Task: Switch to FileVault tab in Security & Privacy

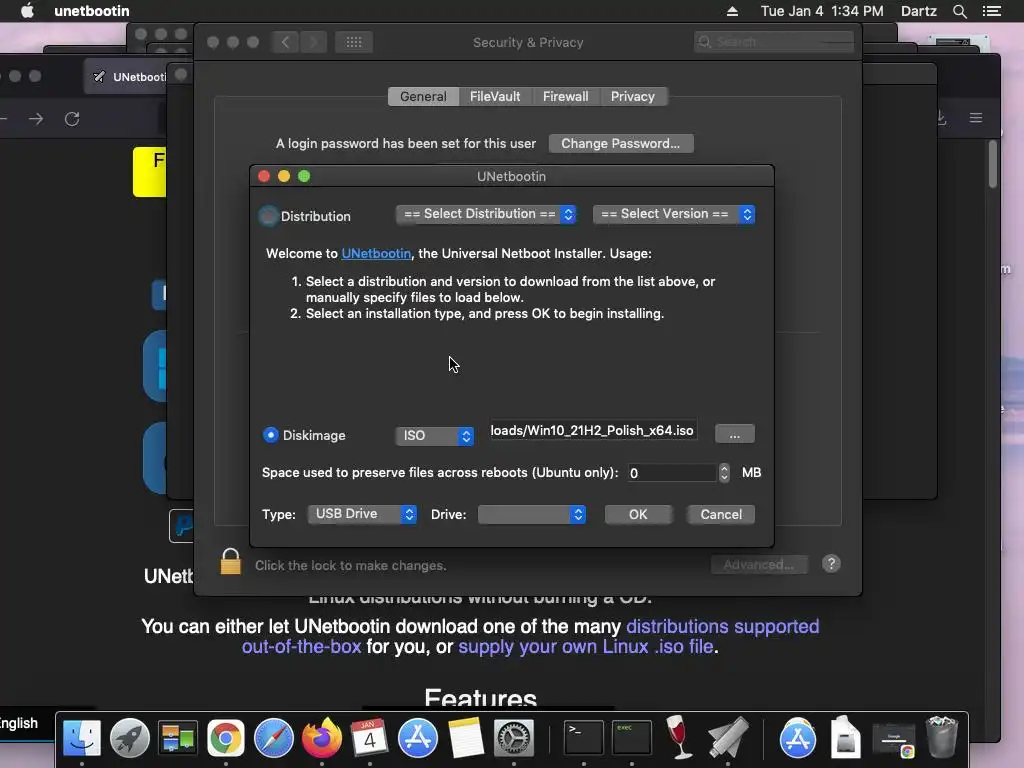Action: coord(495,97)
